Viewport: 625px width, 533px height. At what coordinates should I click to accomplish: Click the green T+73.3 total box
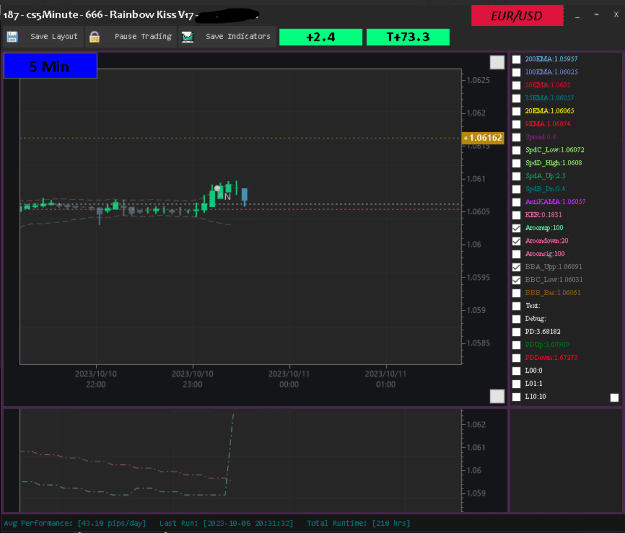[x=408, y=37]
